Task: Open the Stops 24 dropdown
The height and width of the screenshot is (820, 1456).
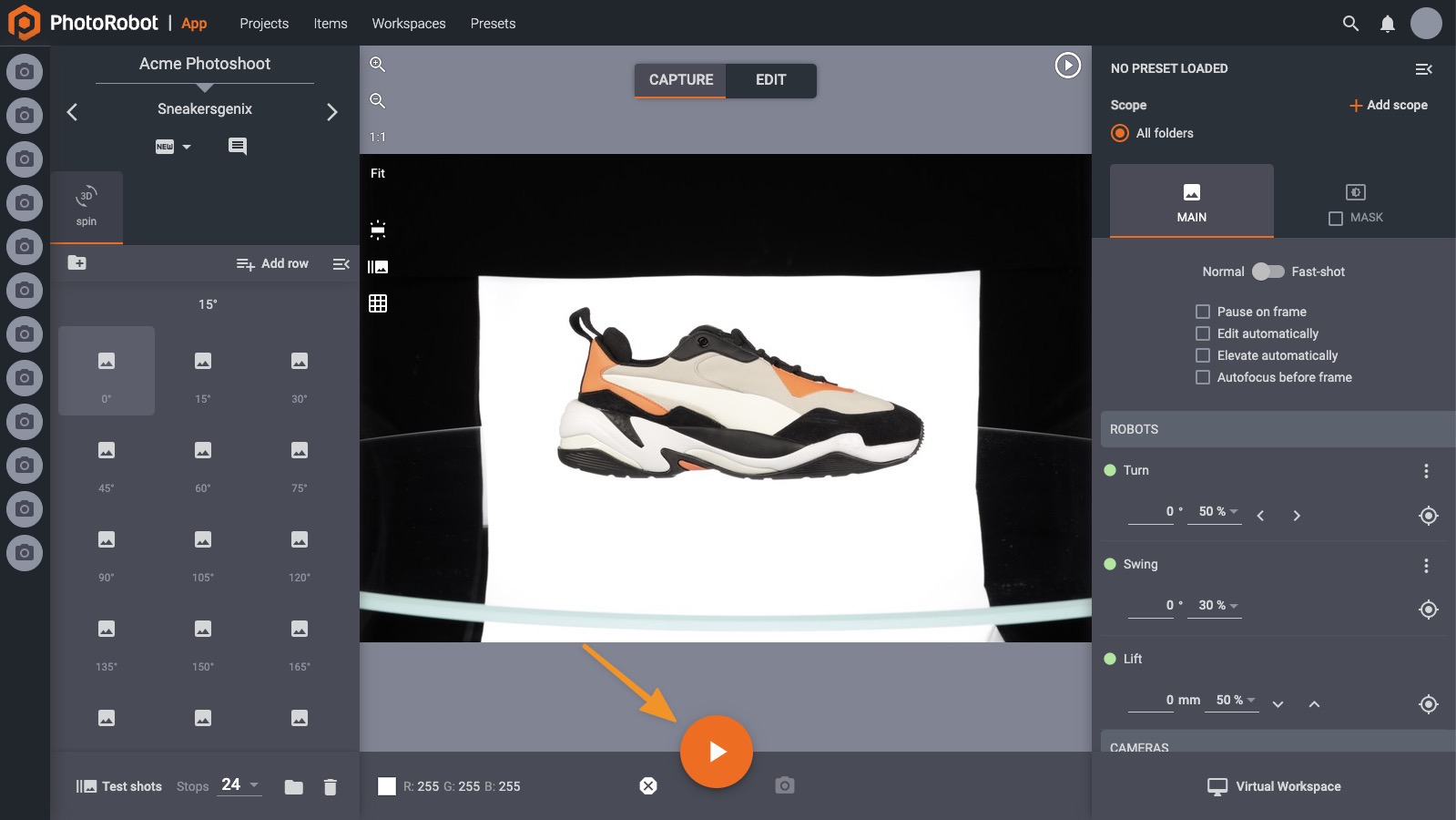Action: (239, 784)
